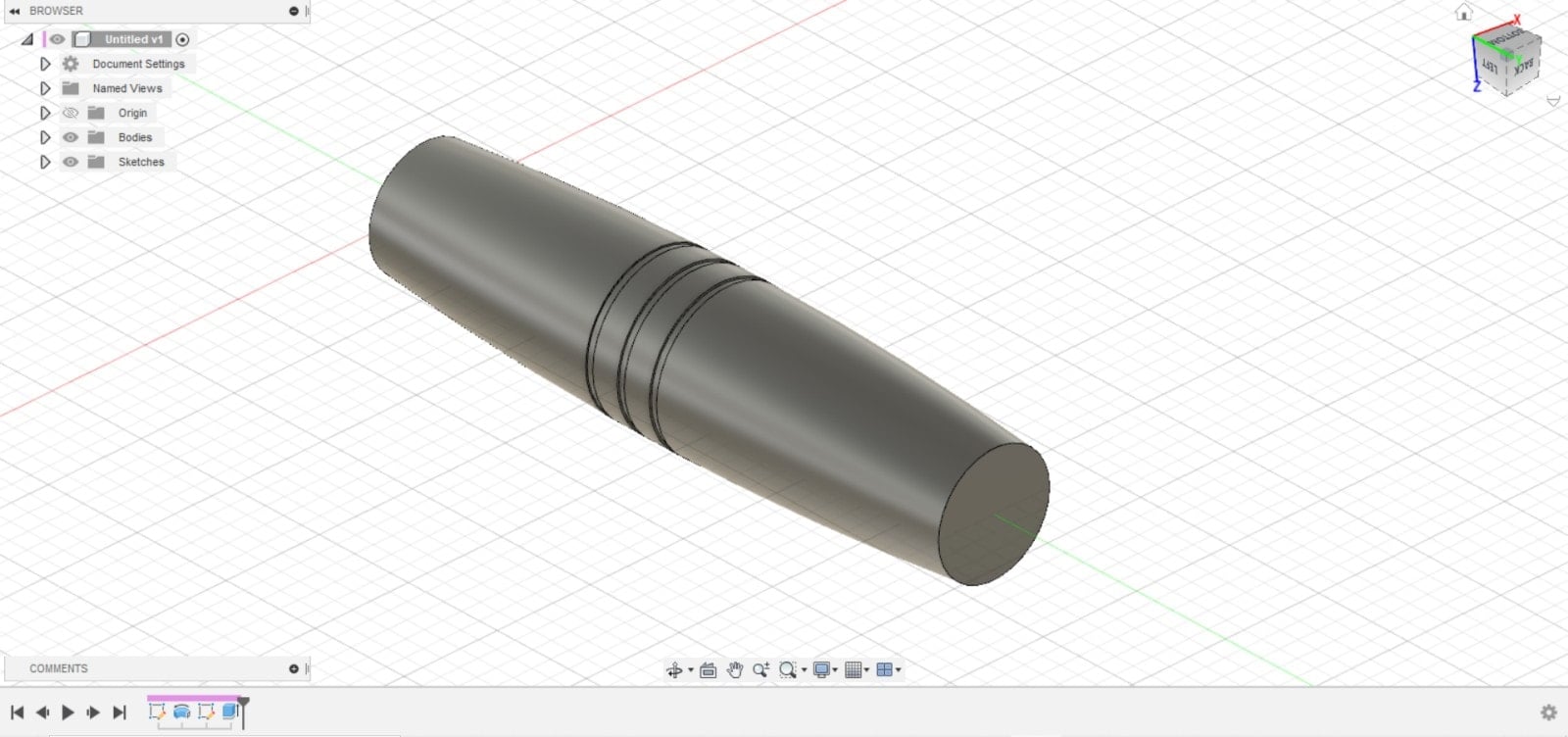Open the Orbit tool dropdown arrow

tap(690, 670)
